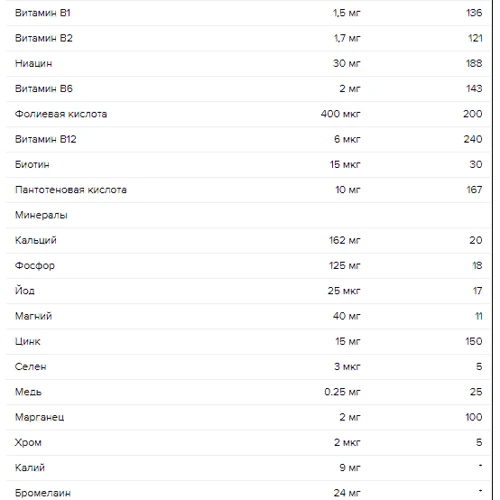Select the 240 percent value for B12
500x500 pixels.
point(473,139)
